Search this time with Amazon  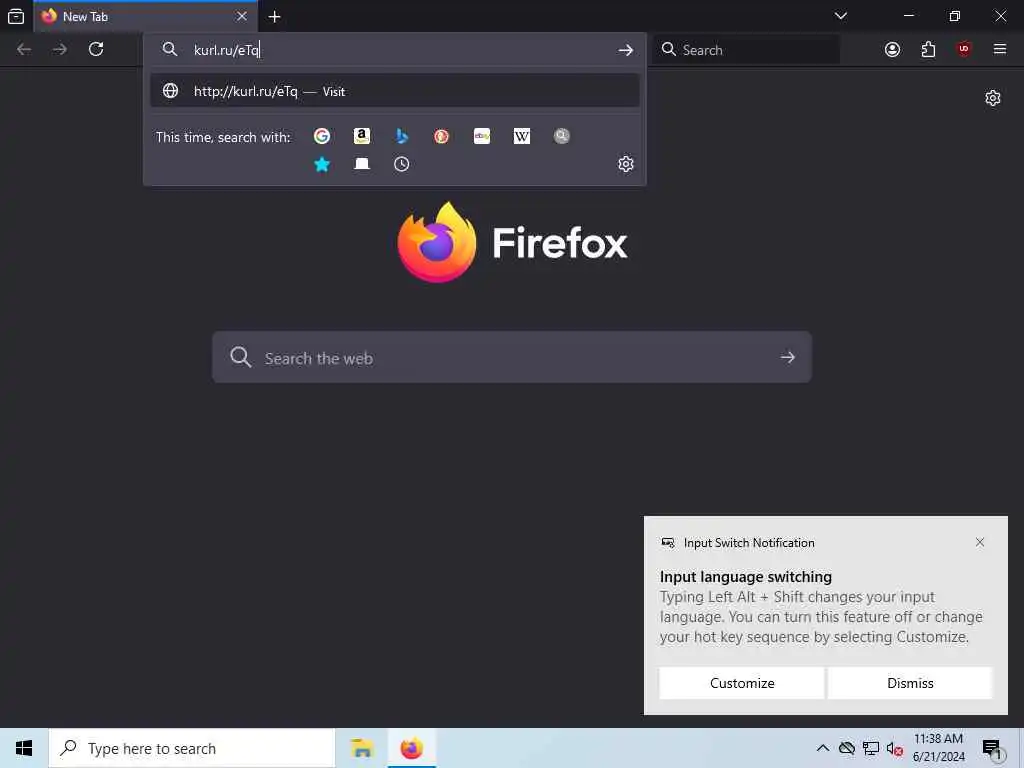click(x=362, y=136)
